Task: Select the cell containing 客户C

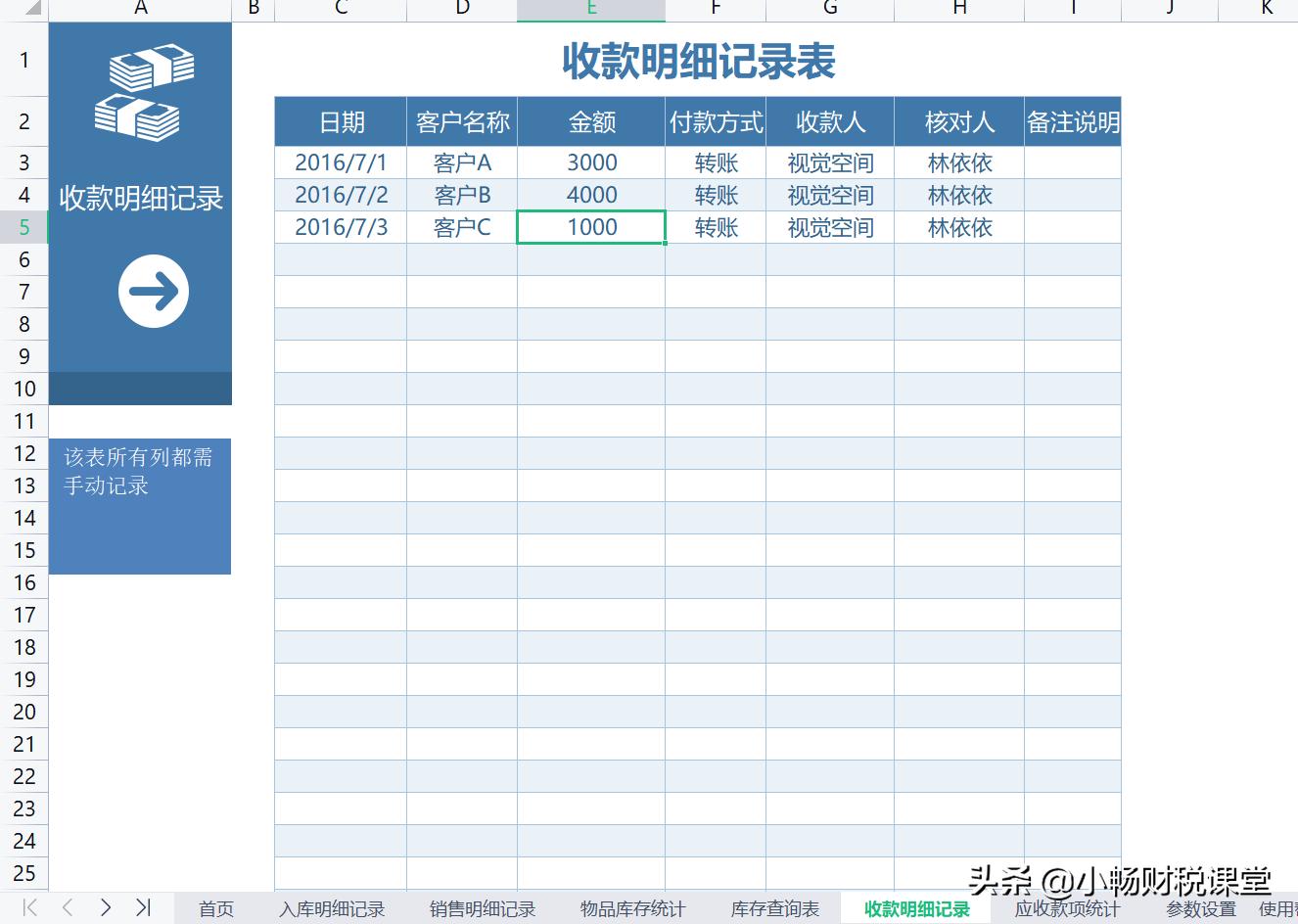Action: pyautogui.click(x=461, y=227)
